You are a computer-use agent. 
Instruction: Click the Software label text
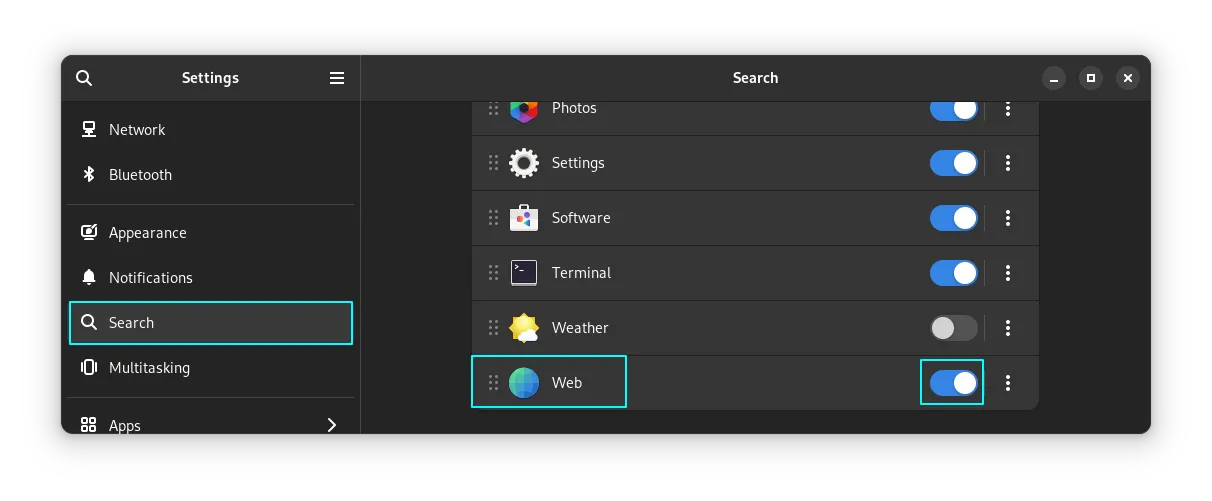(581, 218)
